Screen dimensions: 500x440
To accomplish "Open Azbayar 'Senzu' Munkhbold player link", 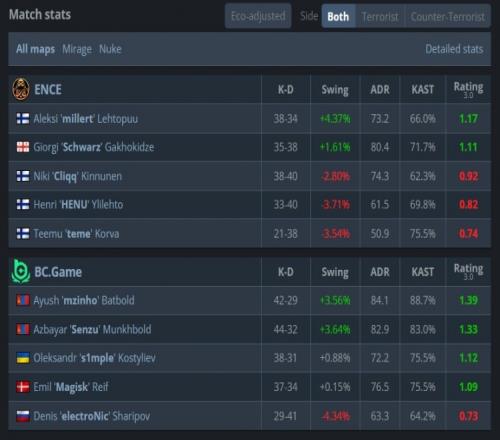I will 92,329.
